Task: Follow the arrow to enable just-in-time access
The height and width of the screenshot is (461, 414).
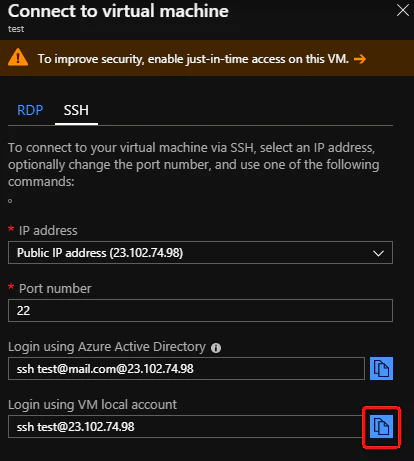Action: pyautogui.click(x=360, y=59)
